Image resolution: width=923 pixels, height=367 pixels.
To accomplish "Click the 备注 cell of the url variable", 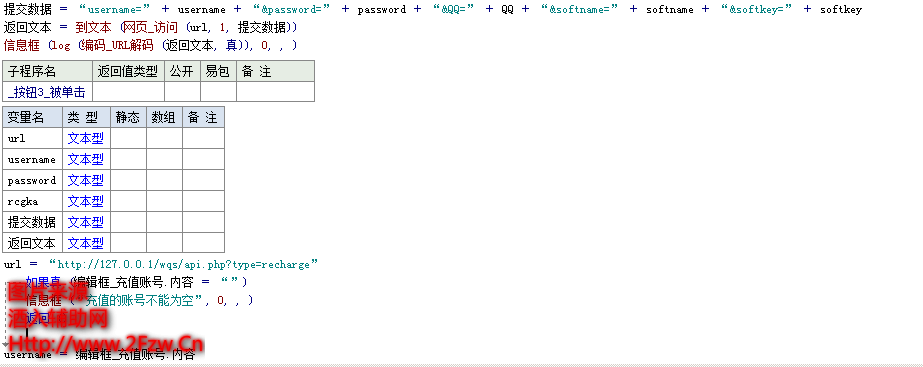I will [x=203, y=138].
